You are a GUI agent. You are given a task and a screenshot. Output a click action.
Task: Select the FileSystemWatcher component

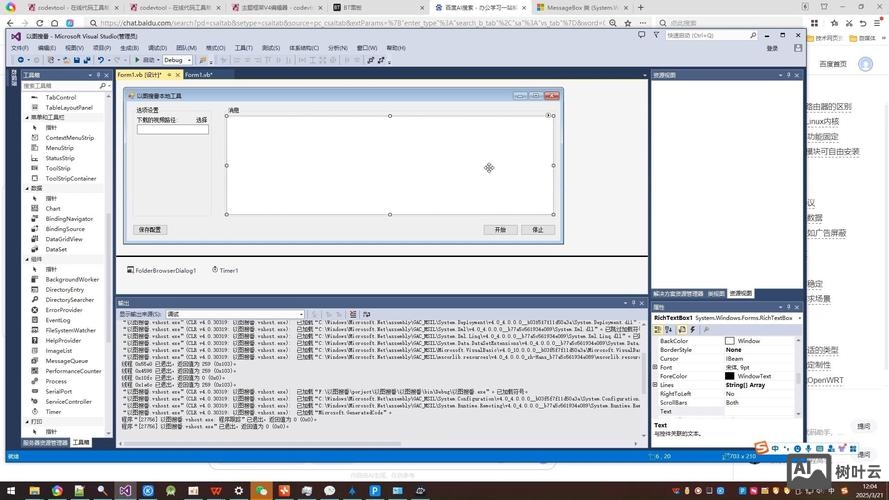[70, 330]
